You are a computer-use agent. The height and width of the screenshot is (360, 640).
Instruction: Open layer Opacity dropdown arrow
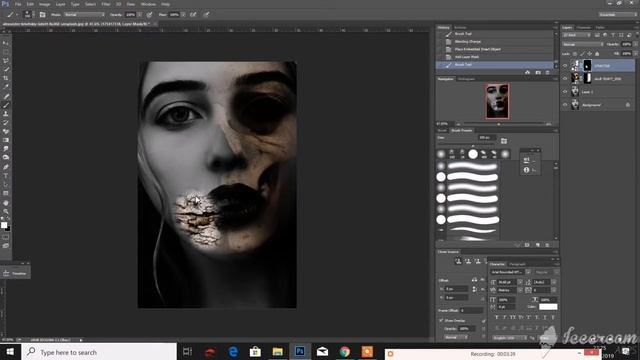coord(635,44)
